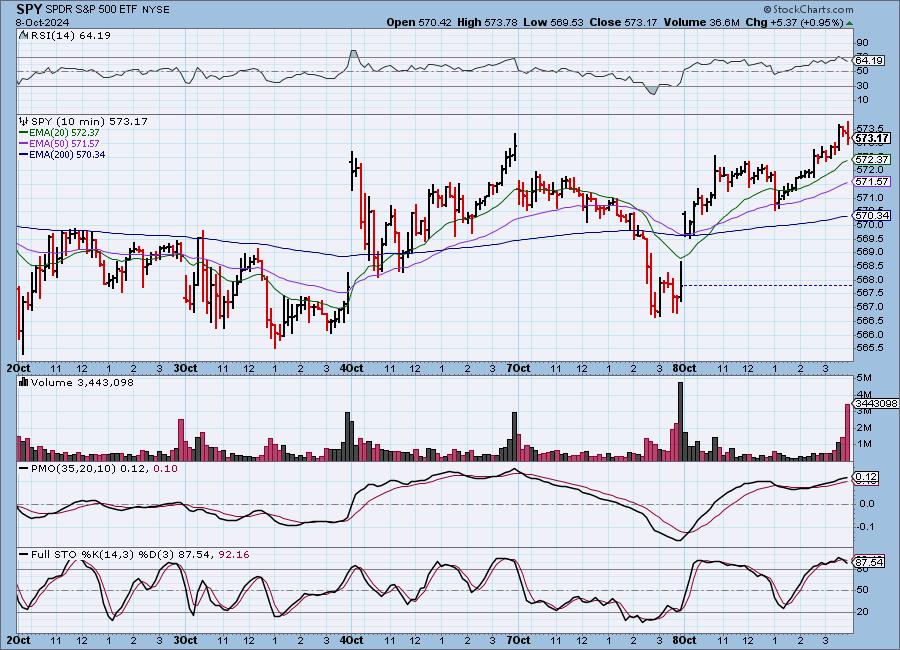Screen dimensions: 900x650
Task: Click the 5M label on volume scale
Action: [x=863, y=378]
